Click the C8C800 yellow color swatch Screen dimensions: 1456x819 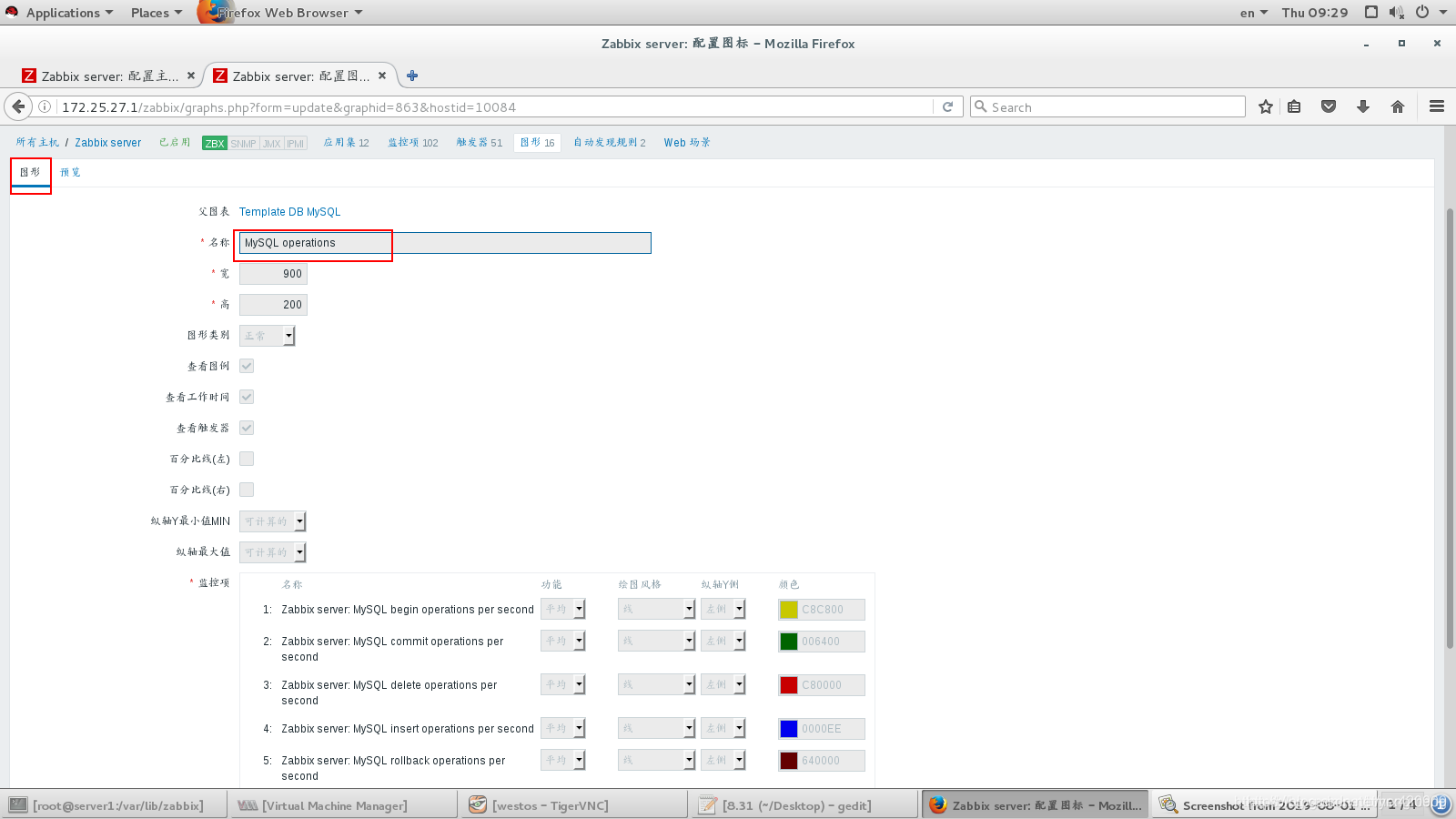point(789,610)
